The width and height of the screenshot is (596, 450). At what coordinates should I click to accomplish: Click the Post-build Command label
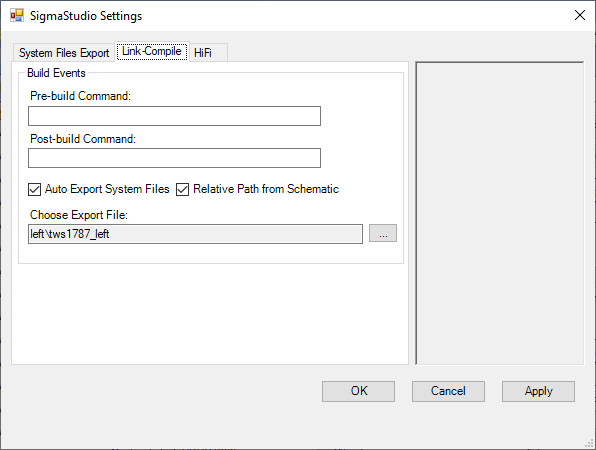point(83,139)
